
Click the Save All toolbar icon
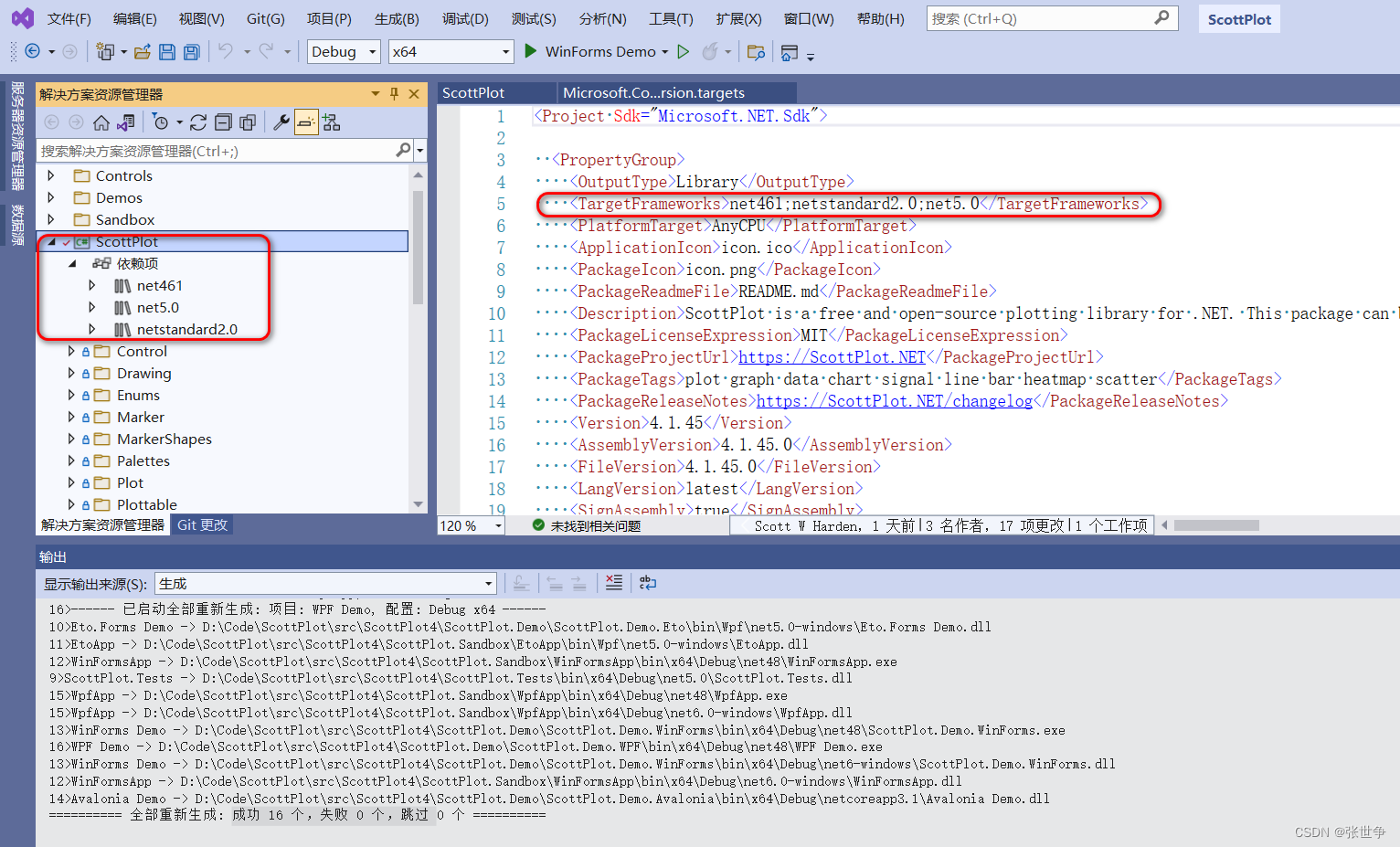pyautogui.click(x=191, y=52)
